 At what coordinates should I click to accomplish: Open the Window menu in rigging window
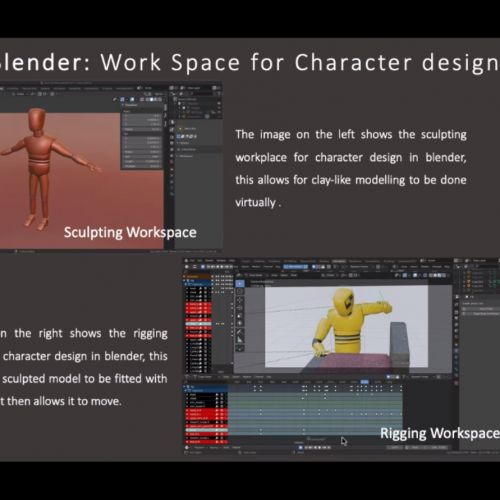[221, 261]
